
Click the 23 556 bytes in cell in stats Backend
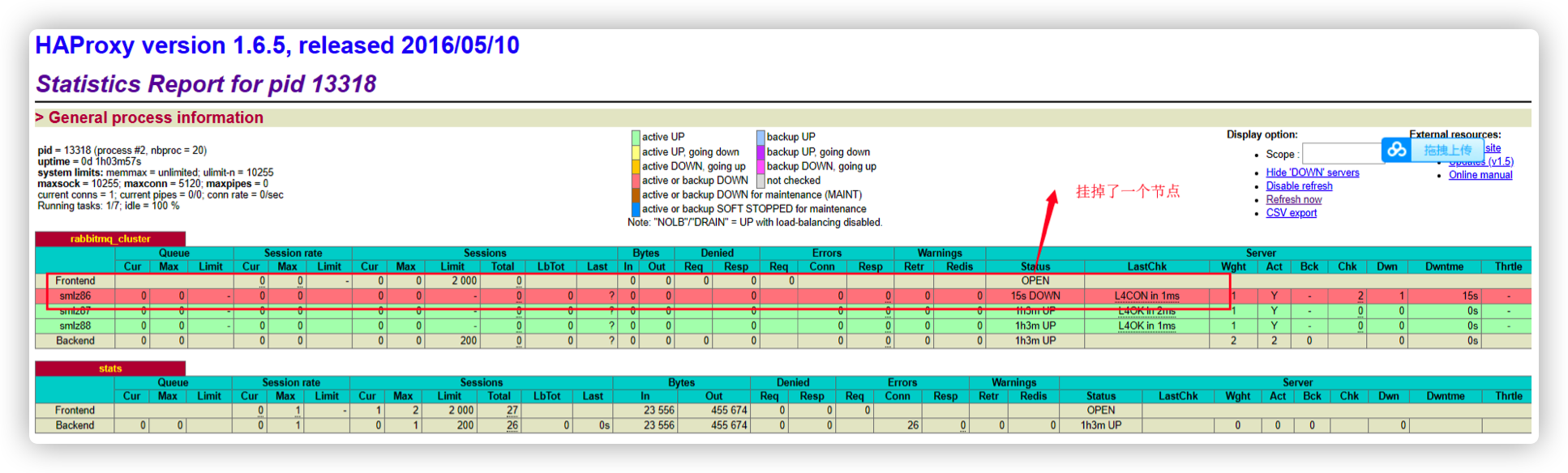click(645, 425)
